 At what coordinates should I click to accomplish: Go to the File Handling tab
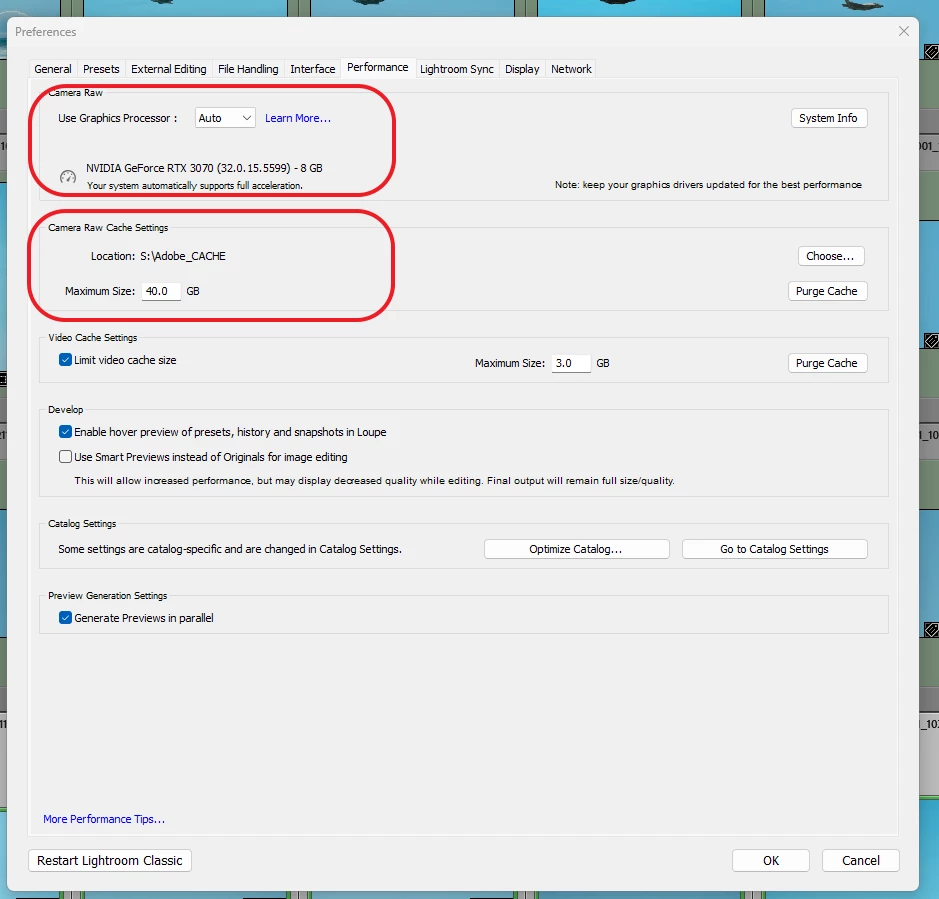click(x=248, y=69)
